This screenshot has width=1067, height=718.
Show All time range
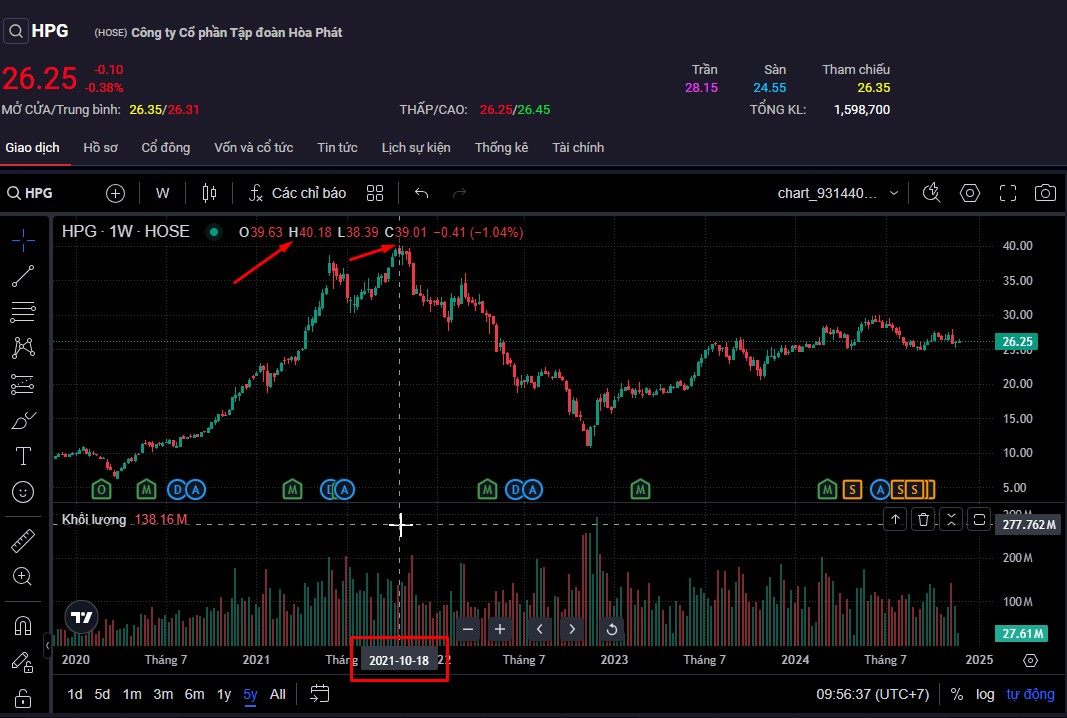tap(278, 694)
